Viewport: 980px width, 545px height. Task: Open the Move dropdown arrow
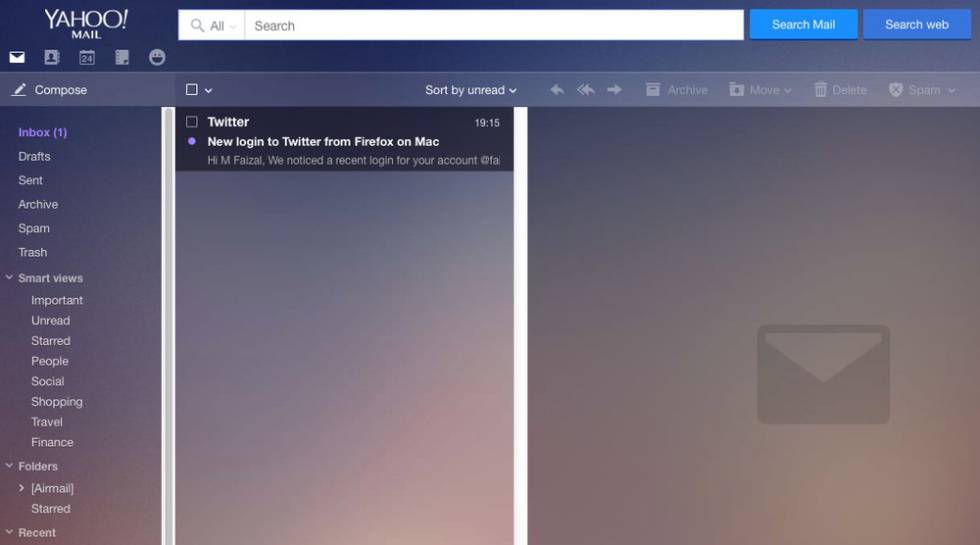coord(788,91)
